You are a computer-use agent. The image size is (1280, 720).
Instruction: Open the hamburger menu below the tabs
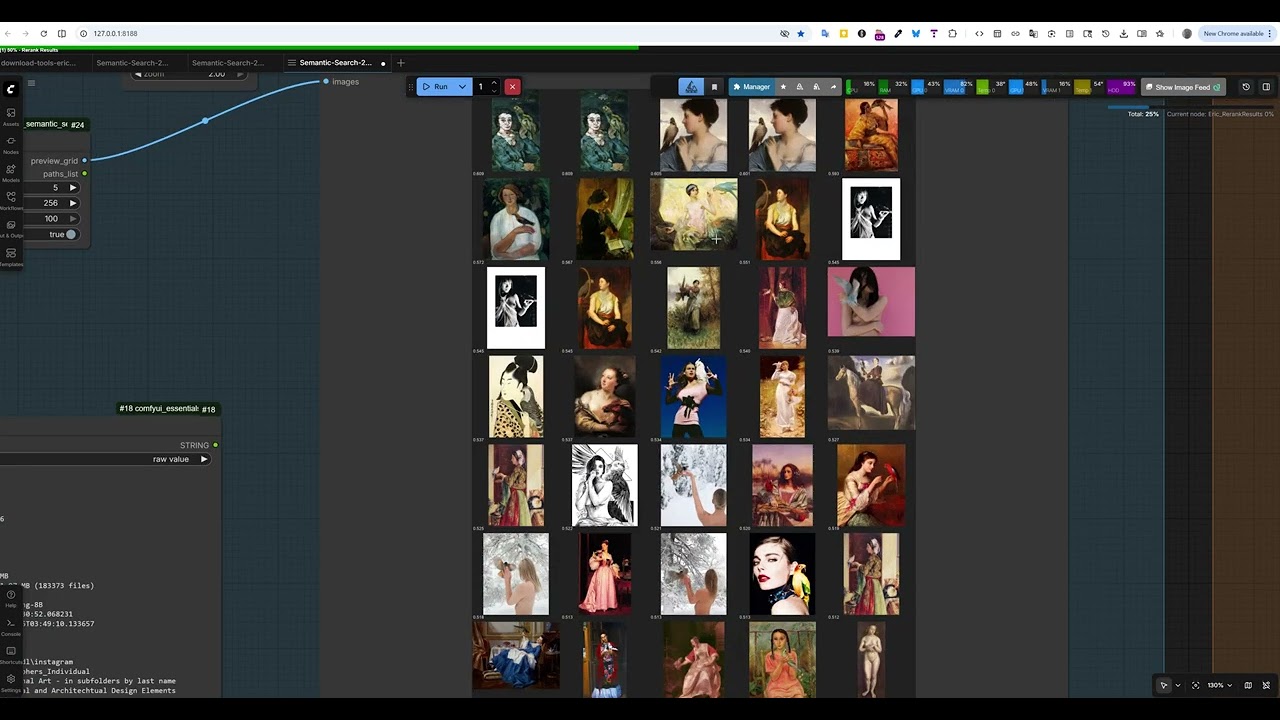(31, 84)
